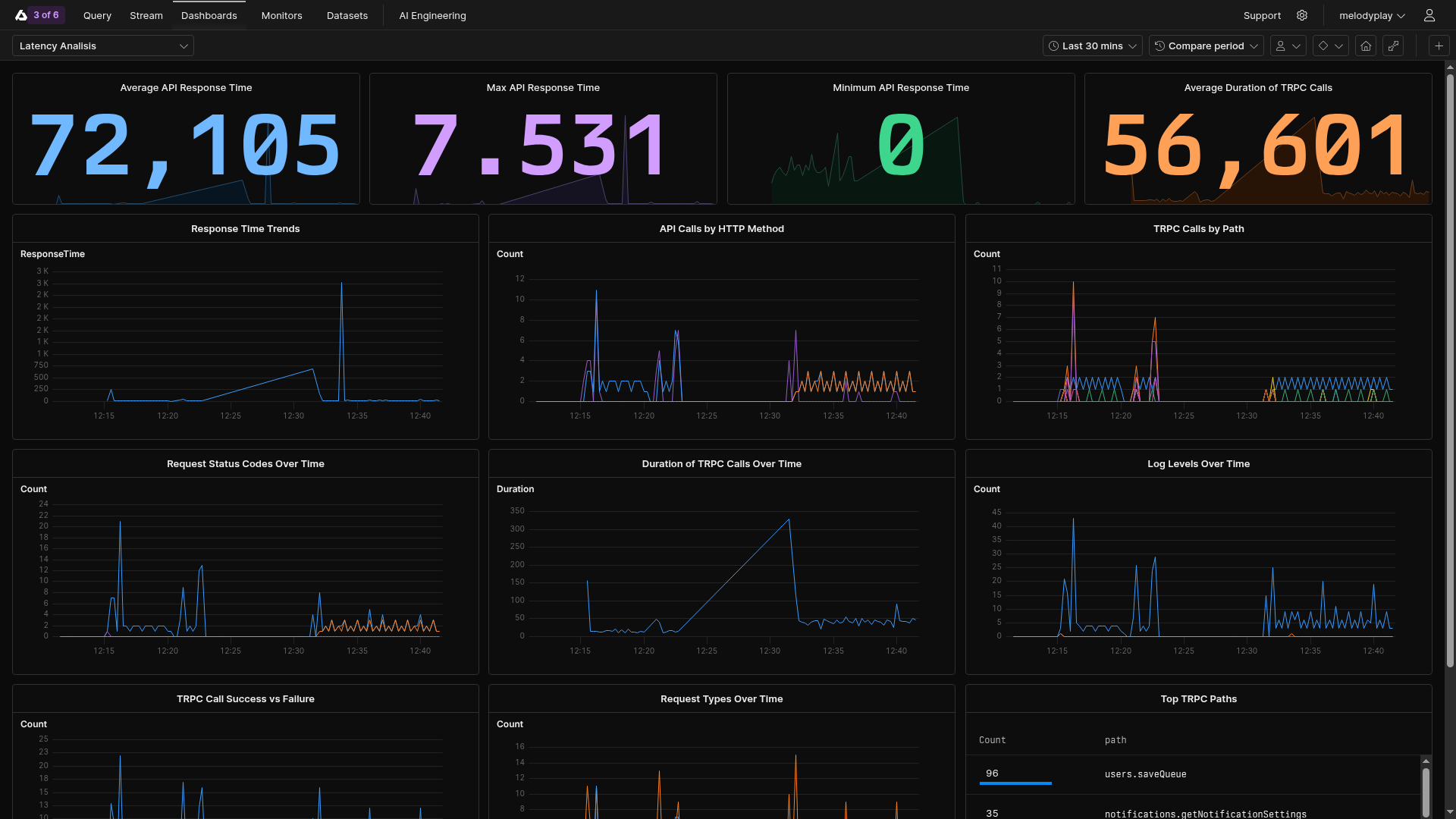1456x819 pixels.
Task: Open the AI Engineering section
Action: [432, 15]
